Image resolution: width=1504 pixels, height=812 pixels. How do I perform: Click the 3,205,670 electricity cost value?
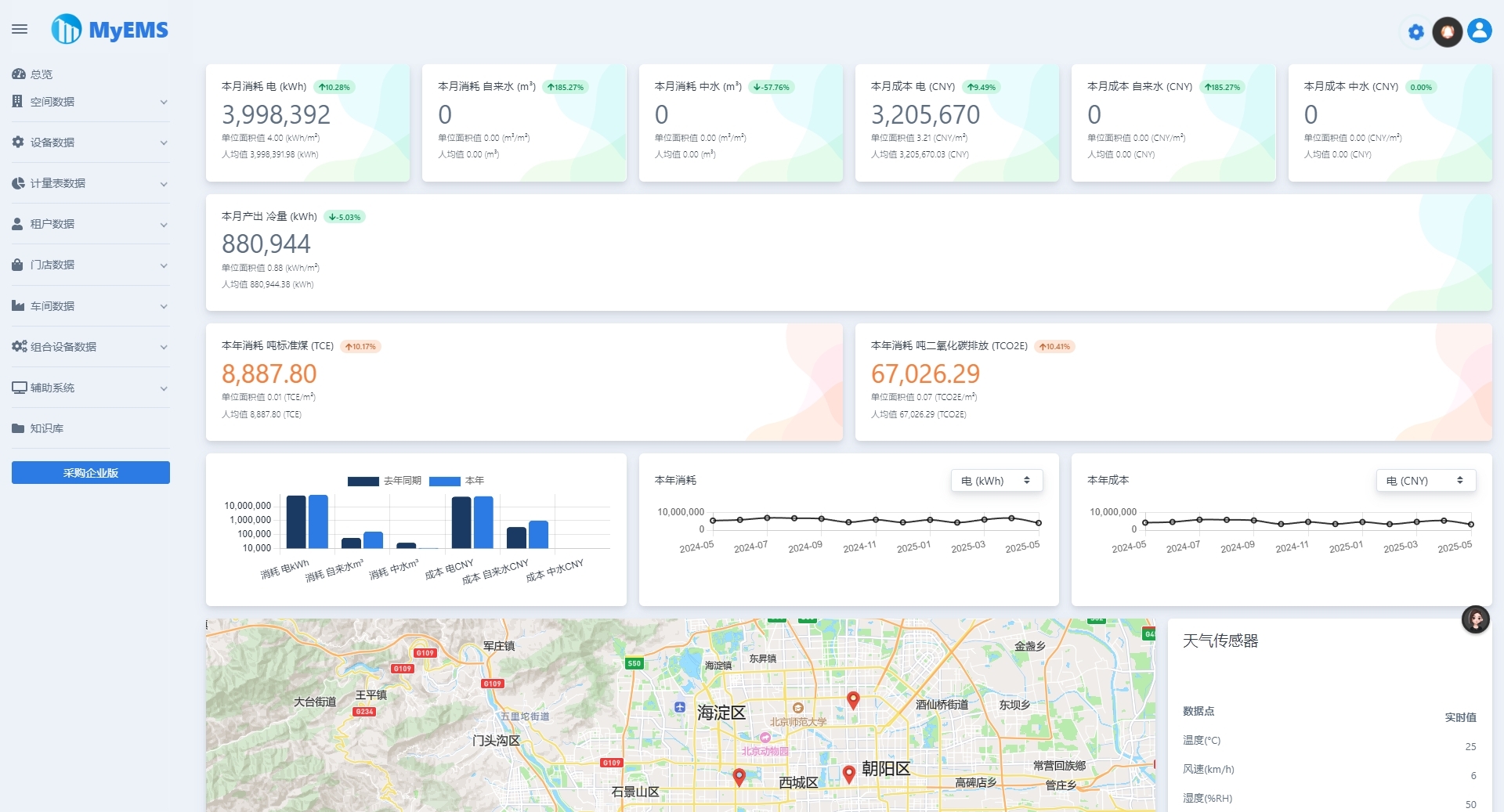925,115
